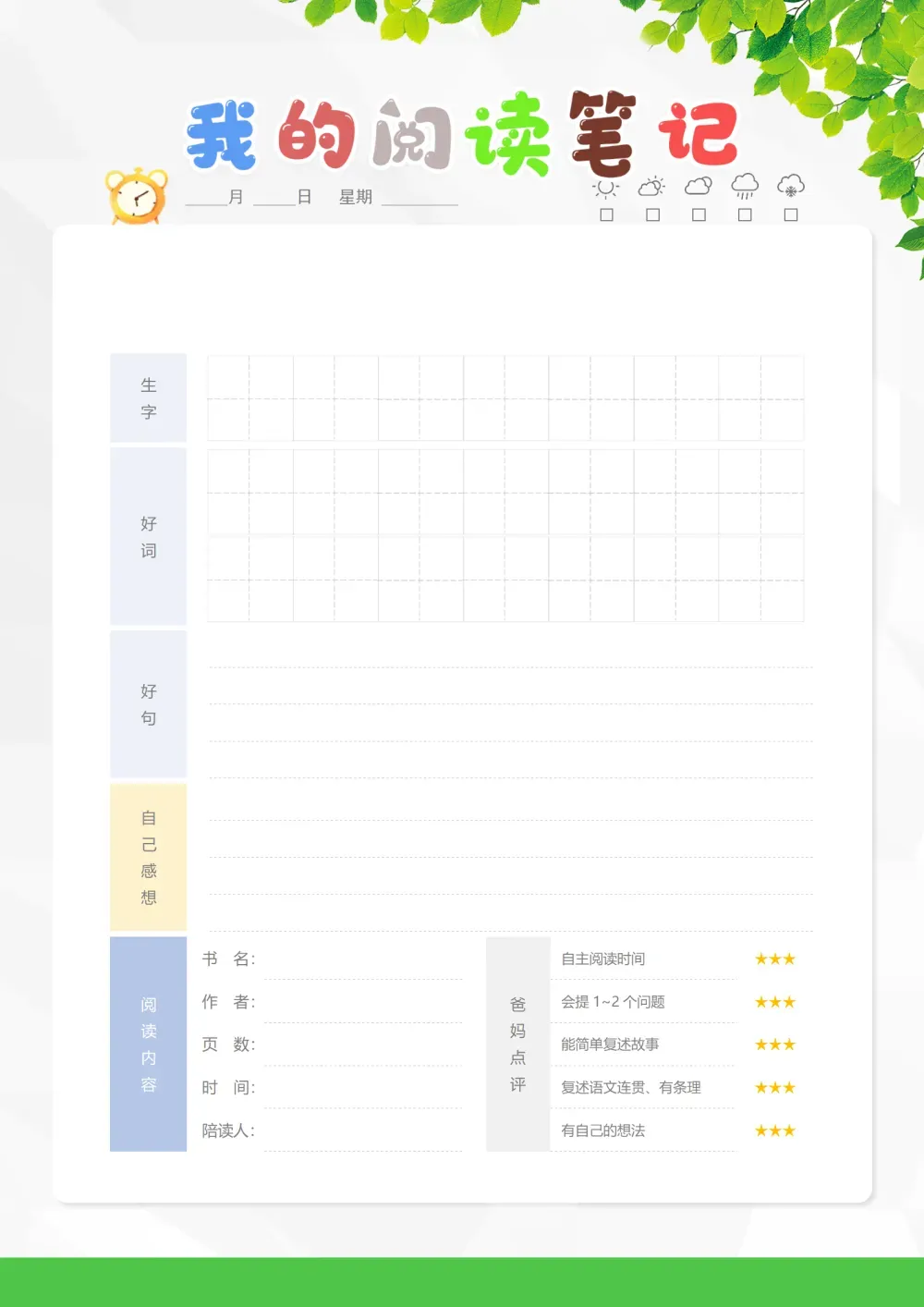Check the box under the sunny icon
Viewport: 924px width, 1307px height.
(607, 214)
